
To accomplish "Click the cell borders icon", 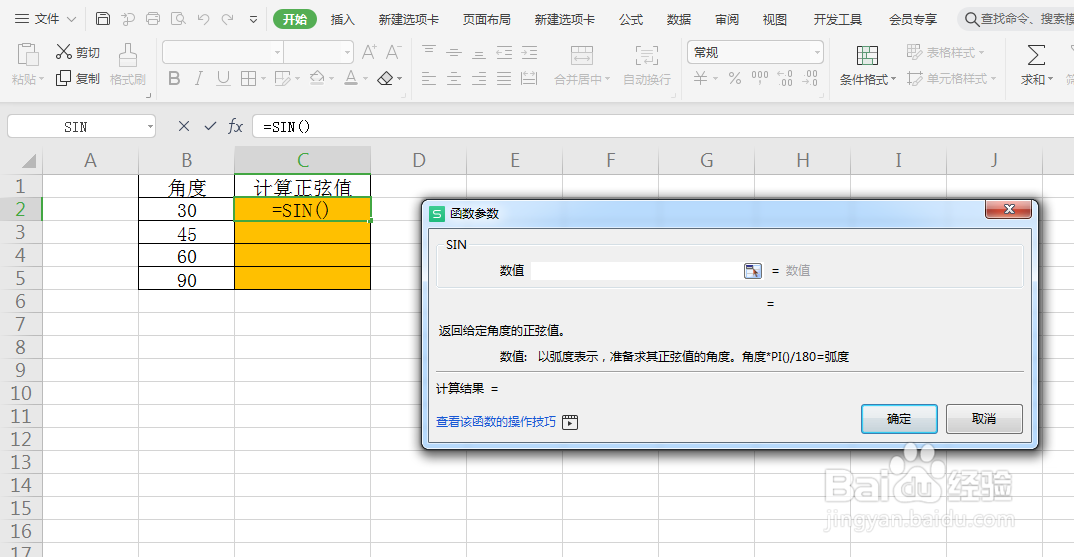I will point(248,79).
